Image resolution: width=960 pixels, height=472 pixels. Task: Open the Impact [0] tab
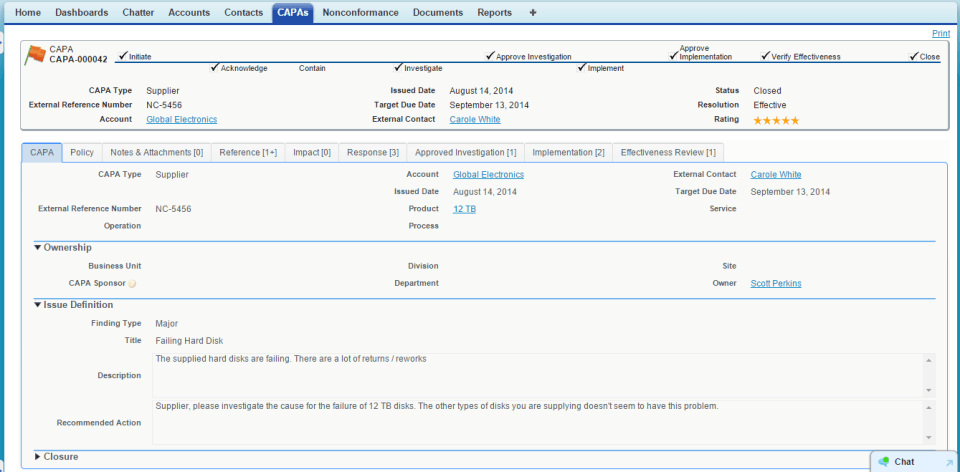coord(312,152)
